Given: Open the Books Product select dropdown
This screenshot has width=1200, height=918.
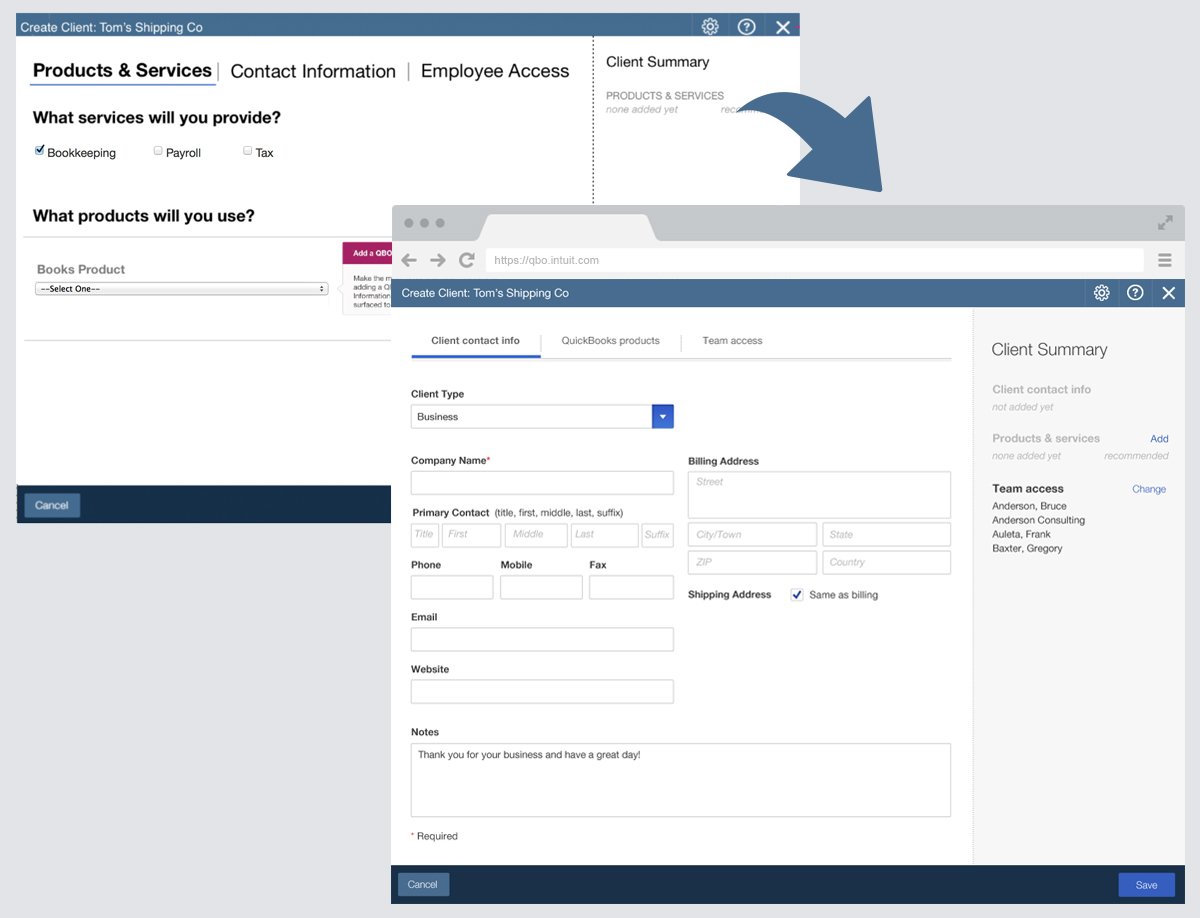Looking at the screenshot, I should [x=182, y=289].
